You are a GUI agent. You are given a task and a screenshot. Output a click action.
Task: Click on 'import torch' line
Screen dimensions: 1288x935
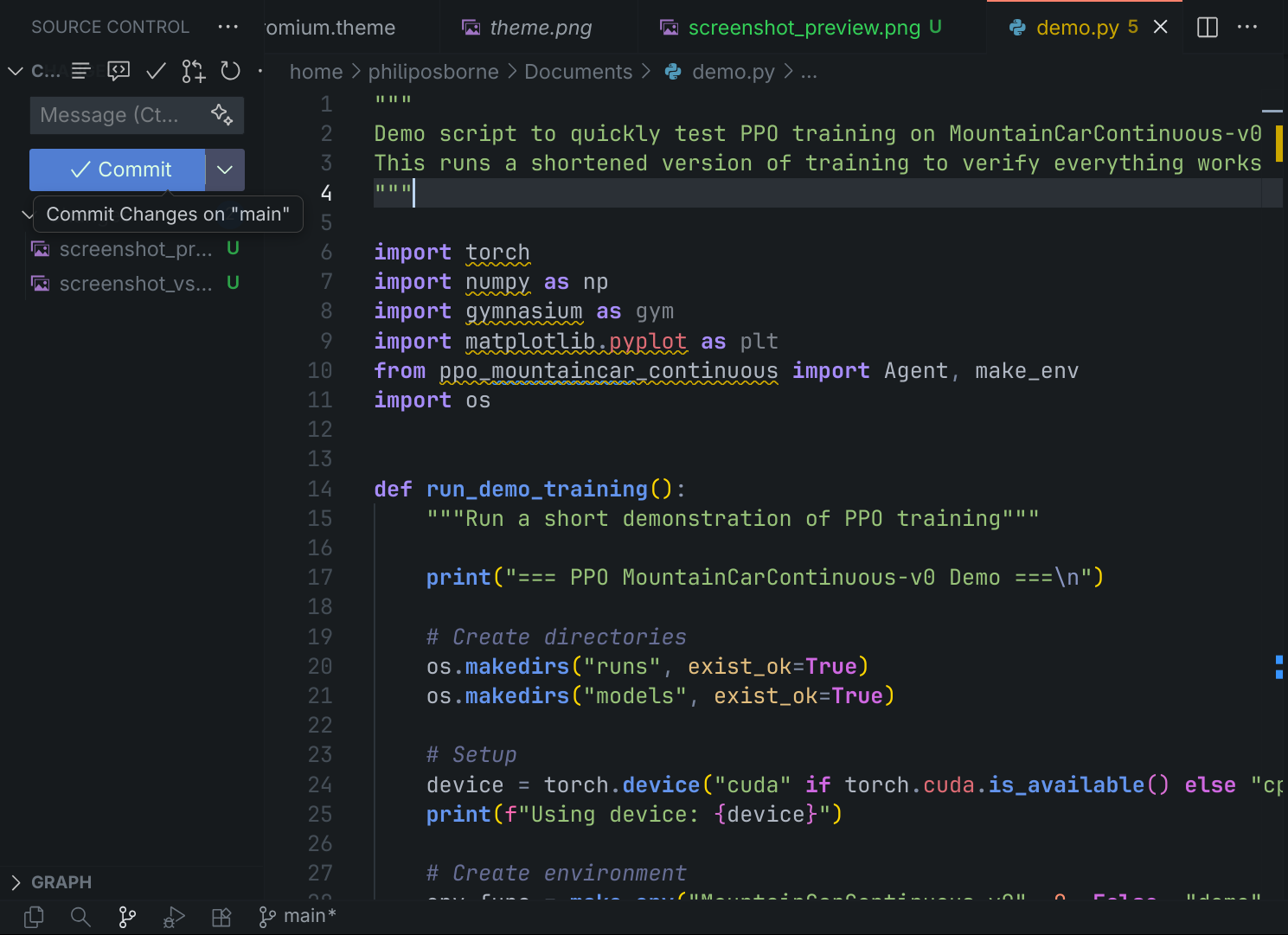452,252
